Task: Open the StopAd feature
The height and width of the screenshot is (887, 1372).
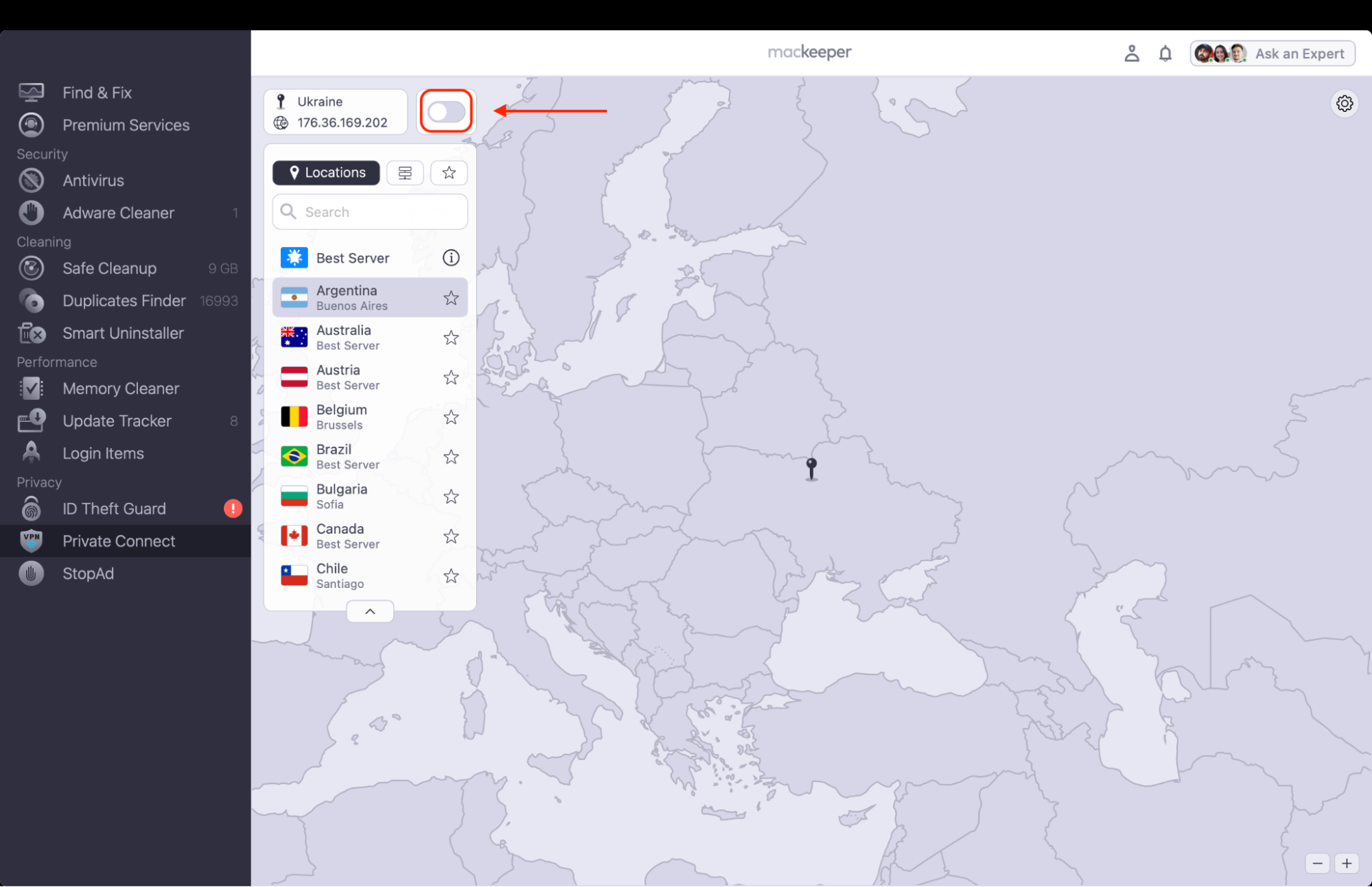Action: click(88, 573)
